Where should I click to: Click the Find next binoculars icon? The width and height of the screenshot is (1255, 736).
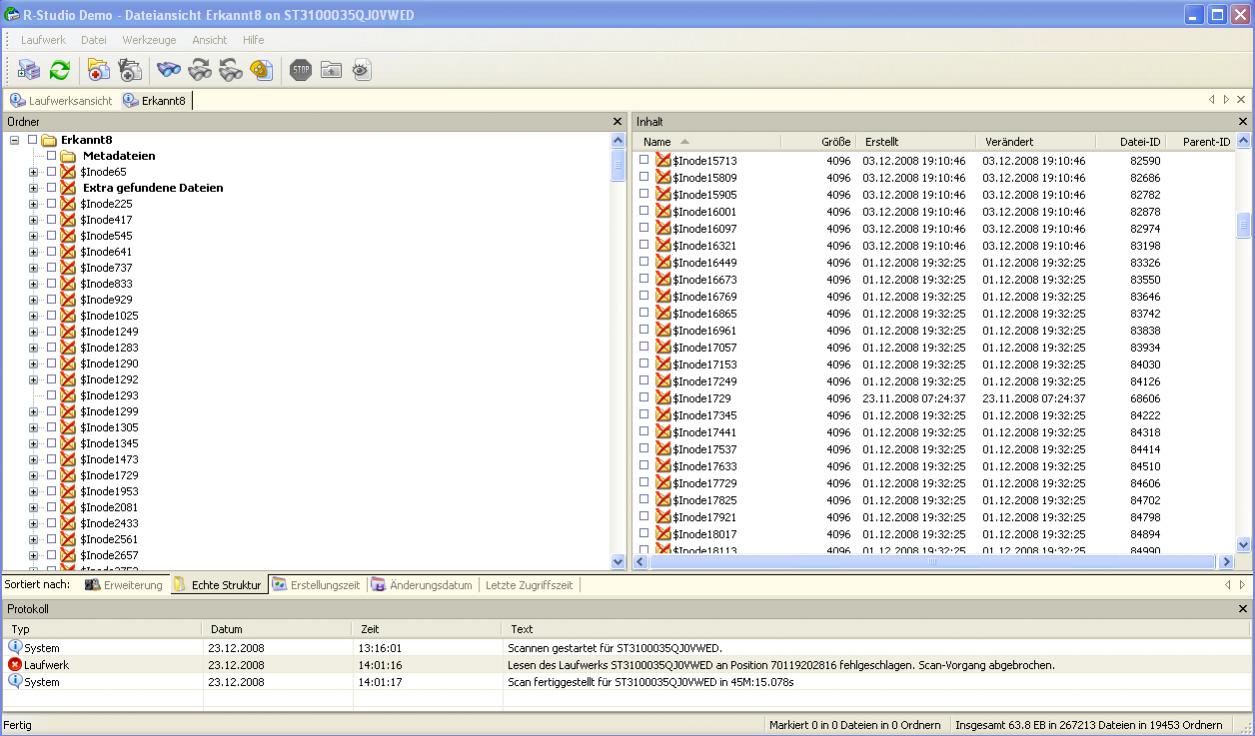tap(200, 70)
